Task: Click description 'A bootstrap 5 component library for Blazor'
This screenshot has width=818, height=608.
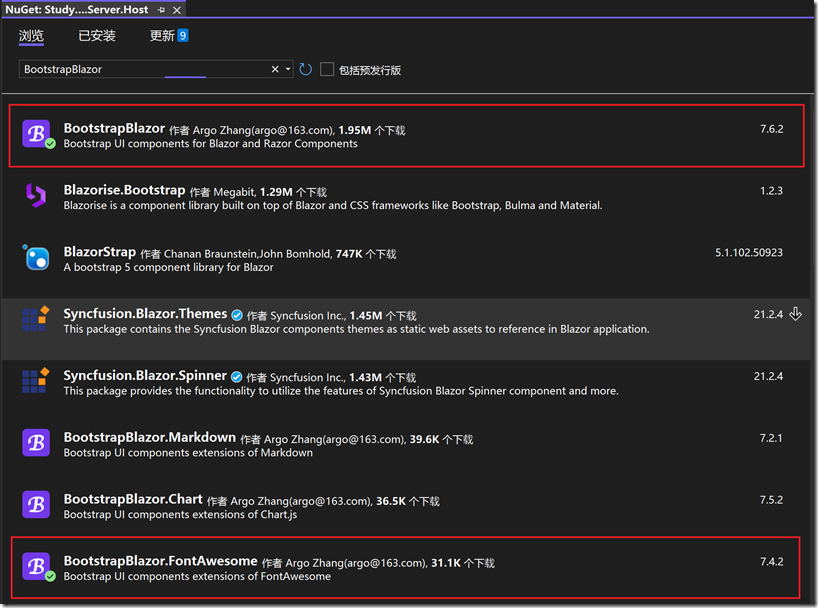Action: pyautogui.click(x=169, y=267)
